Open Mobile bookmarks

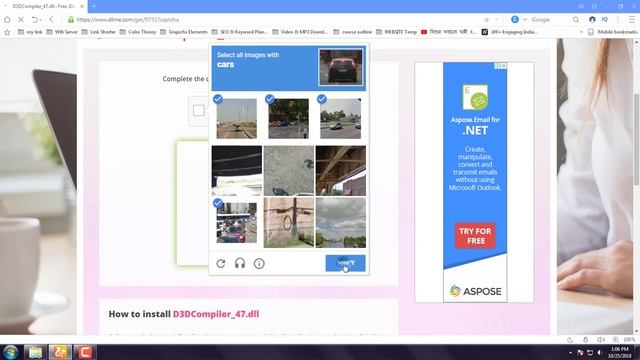pos(612,32)
